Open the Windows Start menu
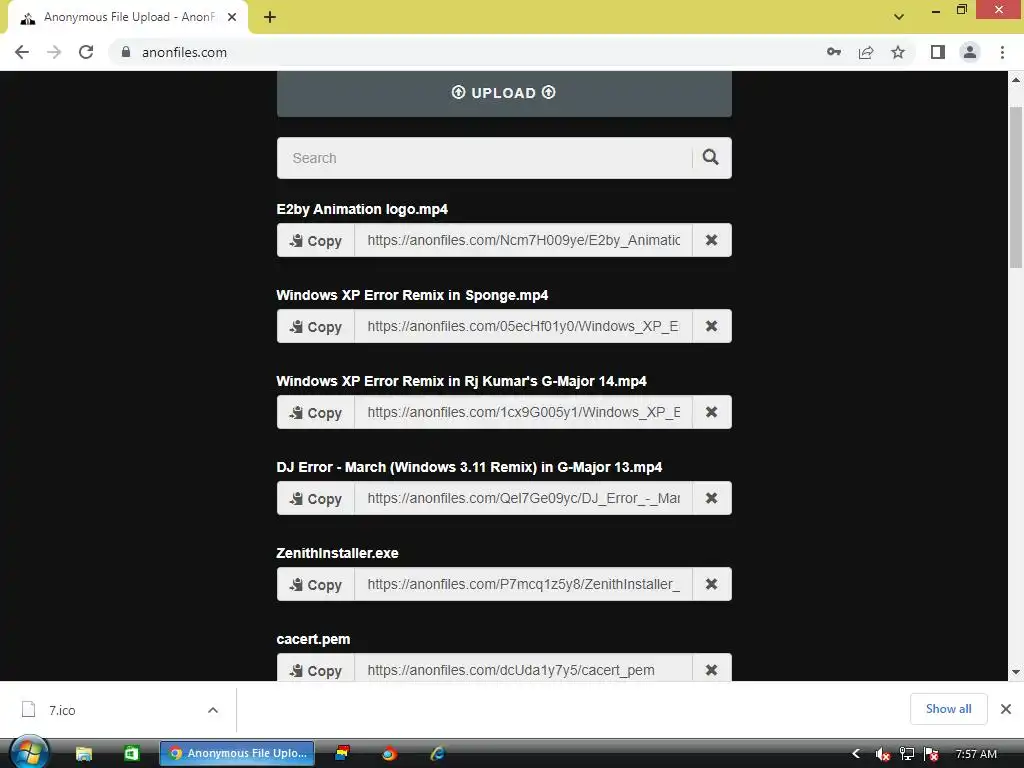The height and width of the screenshot is (768, 1024). 29,753
